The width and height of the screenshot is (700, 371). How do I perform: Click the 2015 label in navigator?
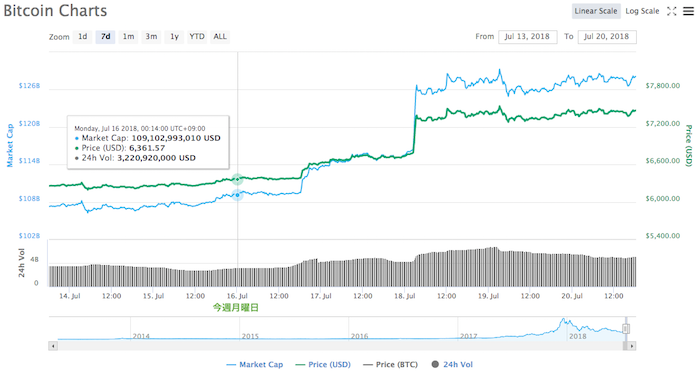(x=250, y=336)
